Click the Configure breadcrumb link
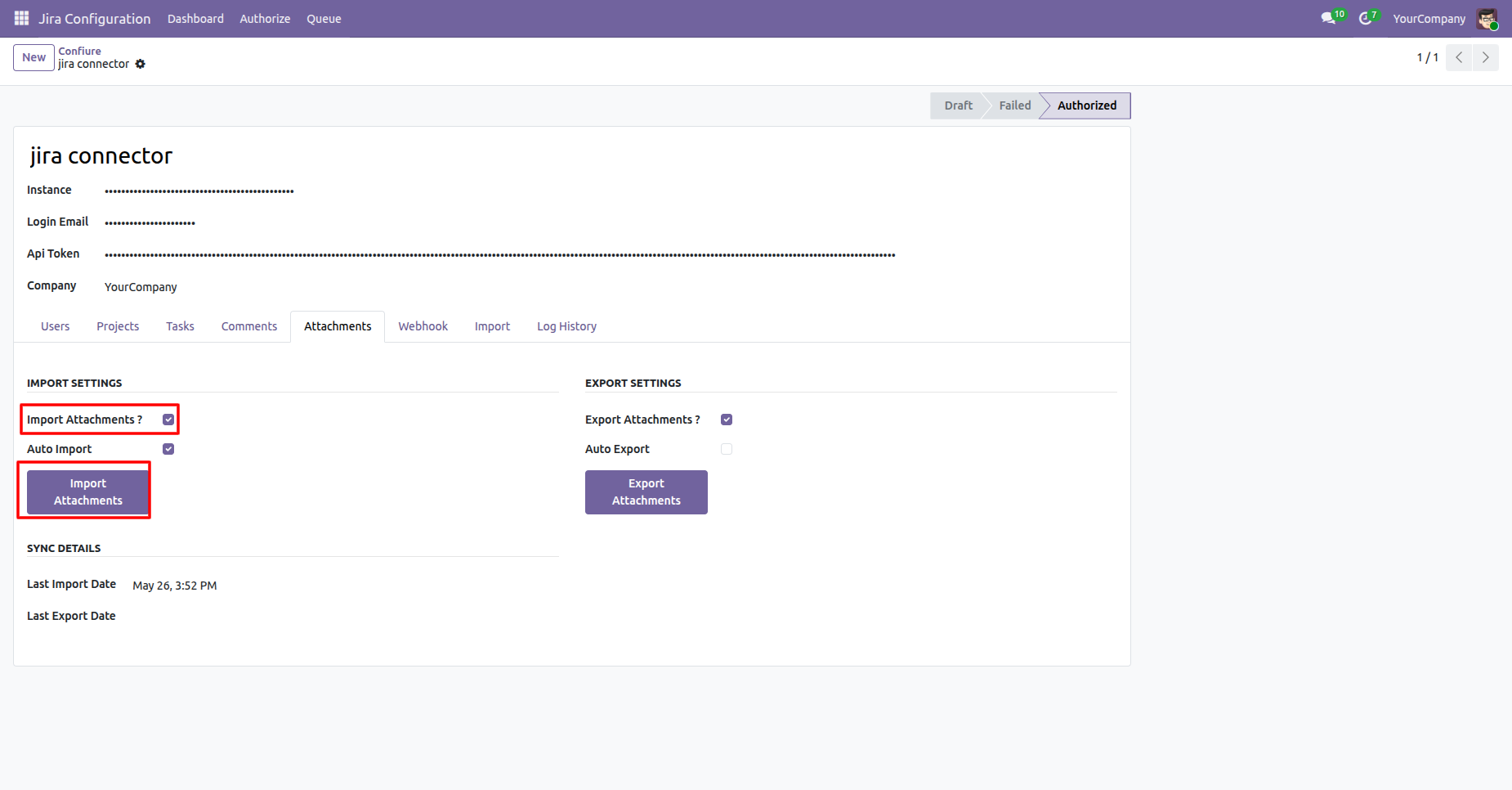Viewport: 1512px width, 790px height. [80, 51]
